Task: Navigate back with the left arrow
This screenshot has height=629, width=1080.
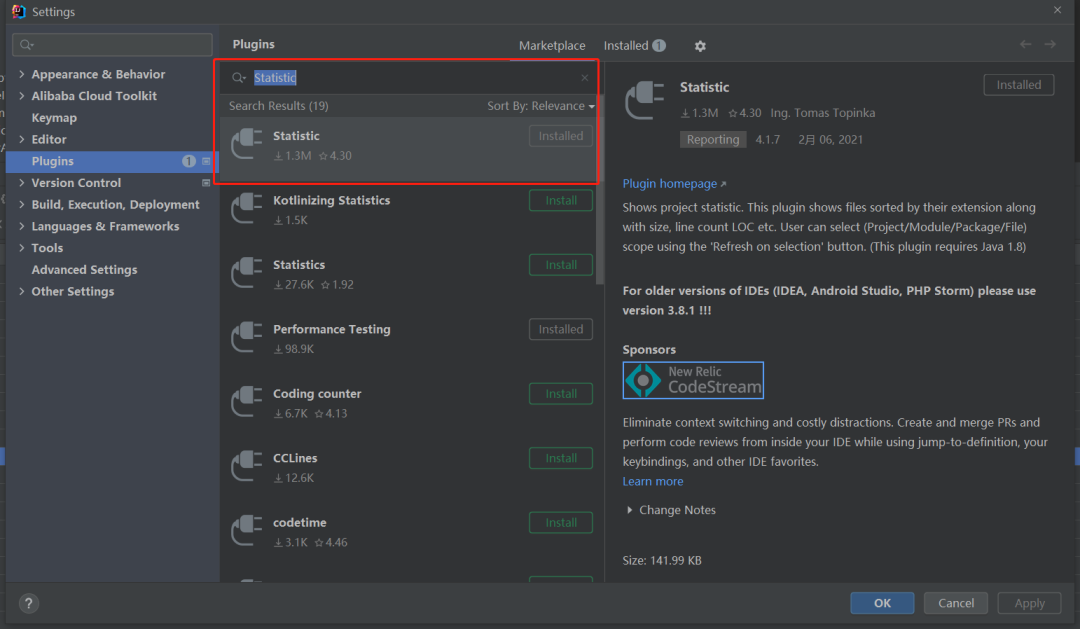Action: 1026,44
